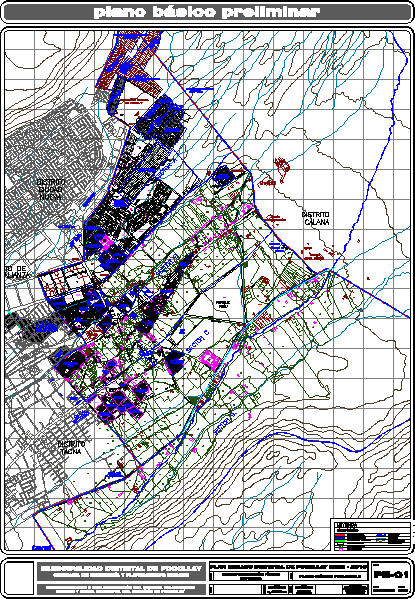Click the legend box title

(x=346, y=525)
